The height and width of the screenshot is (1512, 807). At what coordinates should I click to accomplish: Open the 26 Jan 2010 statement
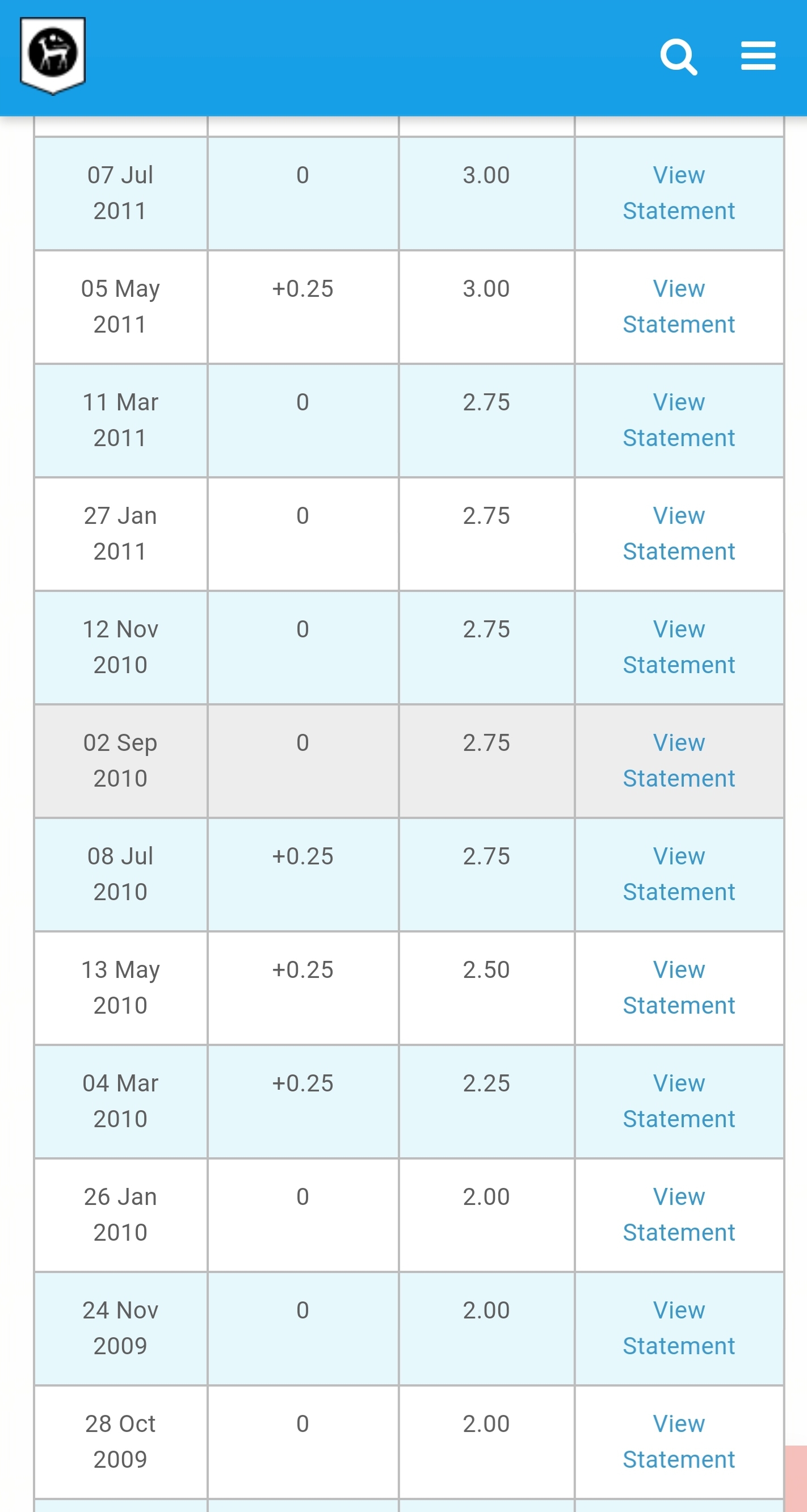[x=679, y=1215]
